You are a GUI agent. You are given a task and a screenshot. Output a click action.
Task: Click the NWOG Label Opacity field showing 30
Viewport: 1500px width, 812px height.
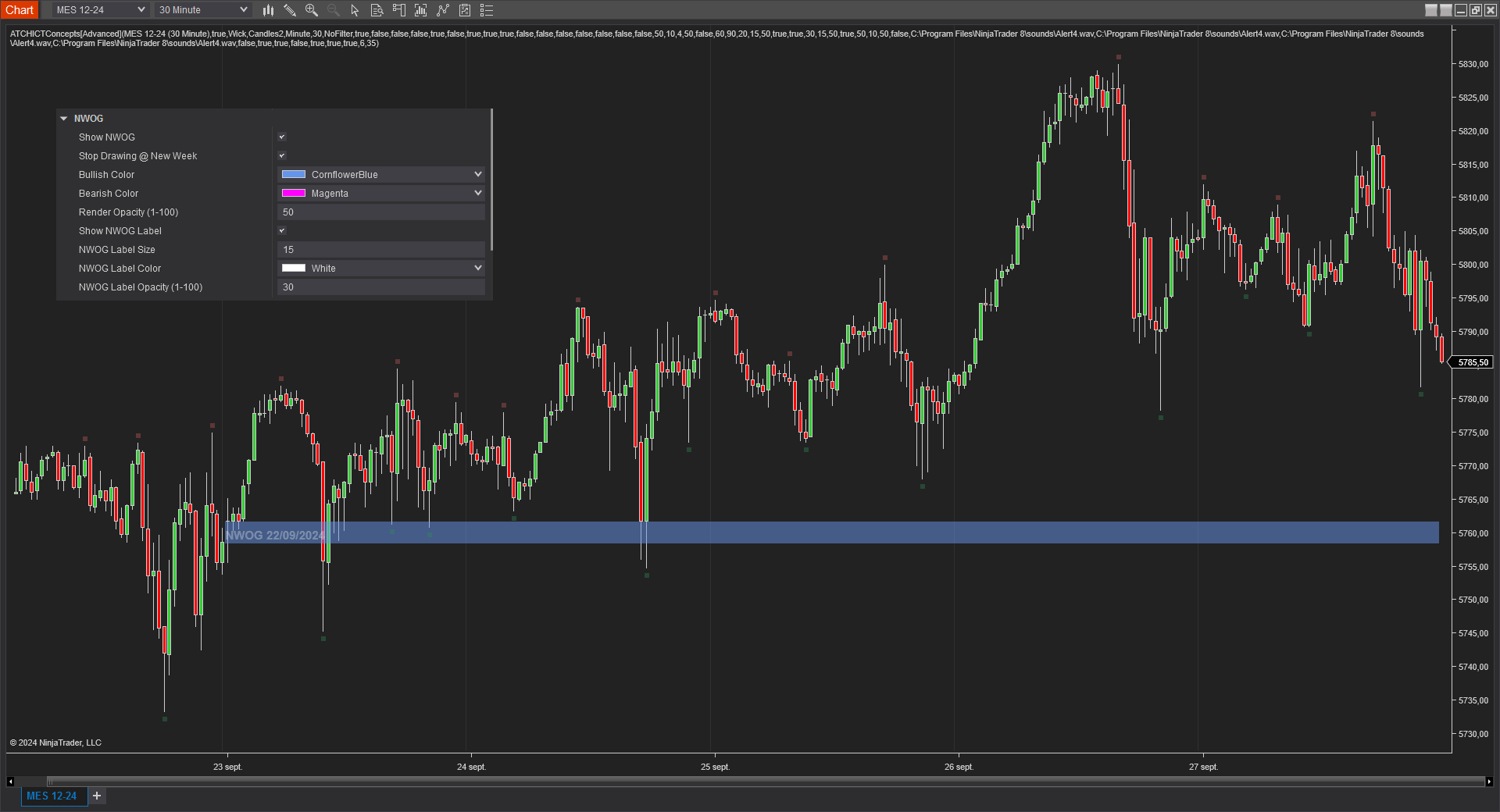pyautogui.click(x=381, y=287)
